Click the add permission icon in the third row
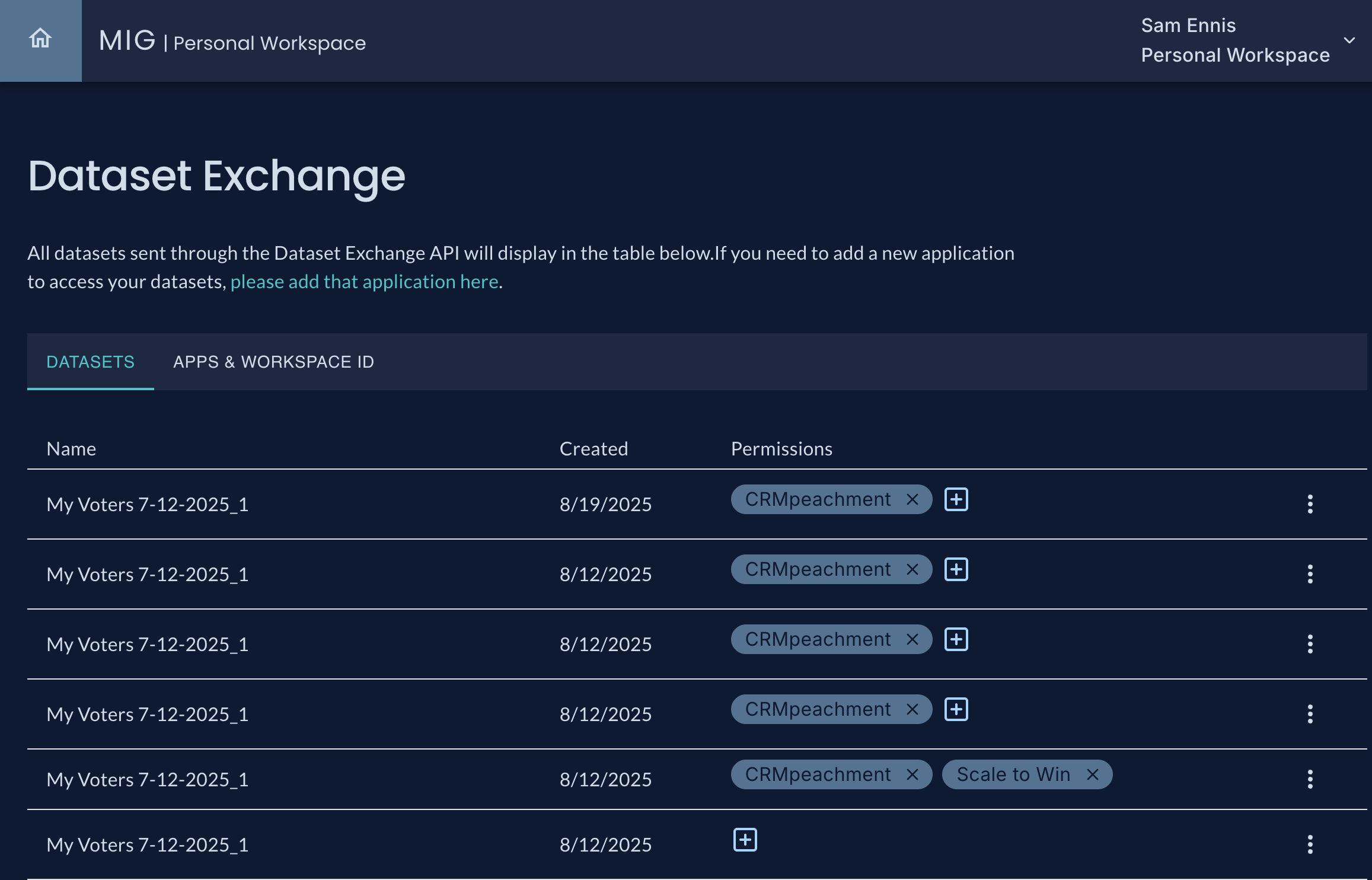This screenshot has width=1372, height=880. click(956, 639)
